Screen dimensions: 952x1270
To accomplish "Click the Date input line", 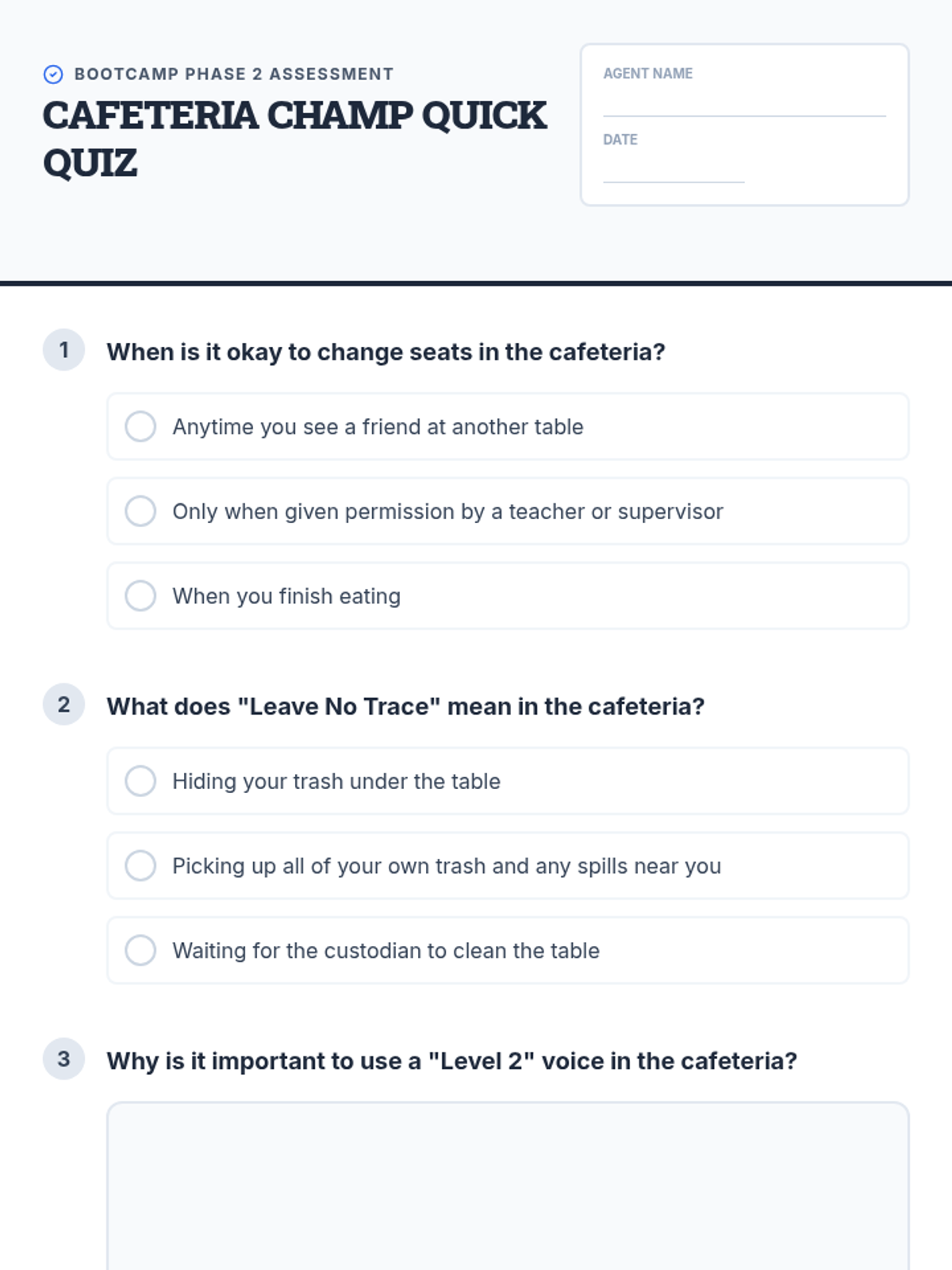I will [673, 171].
